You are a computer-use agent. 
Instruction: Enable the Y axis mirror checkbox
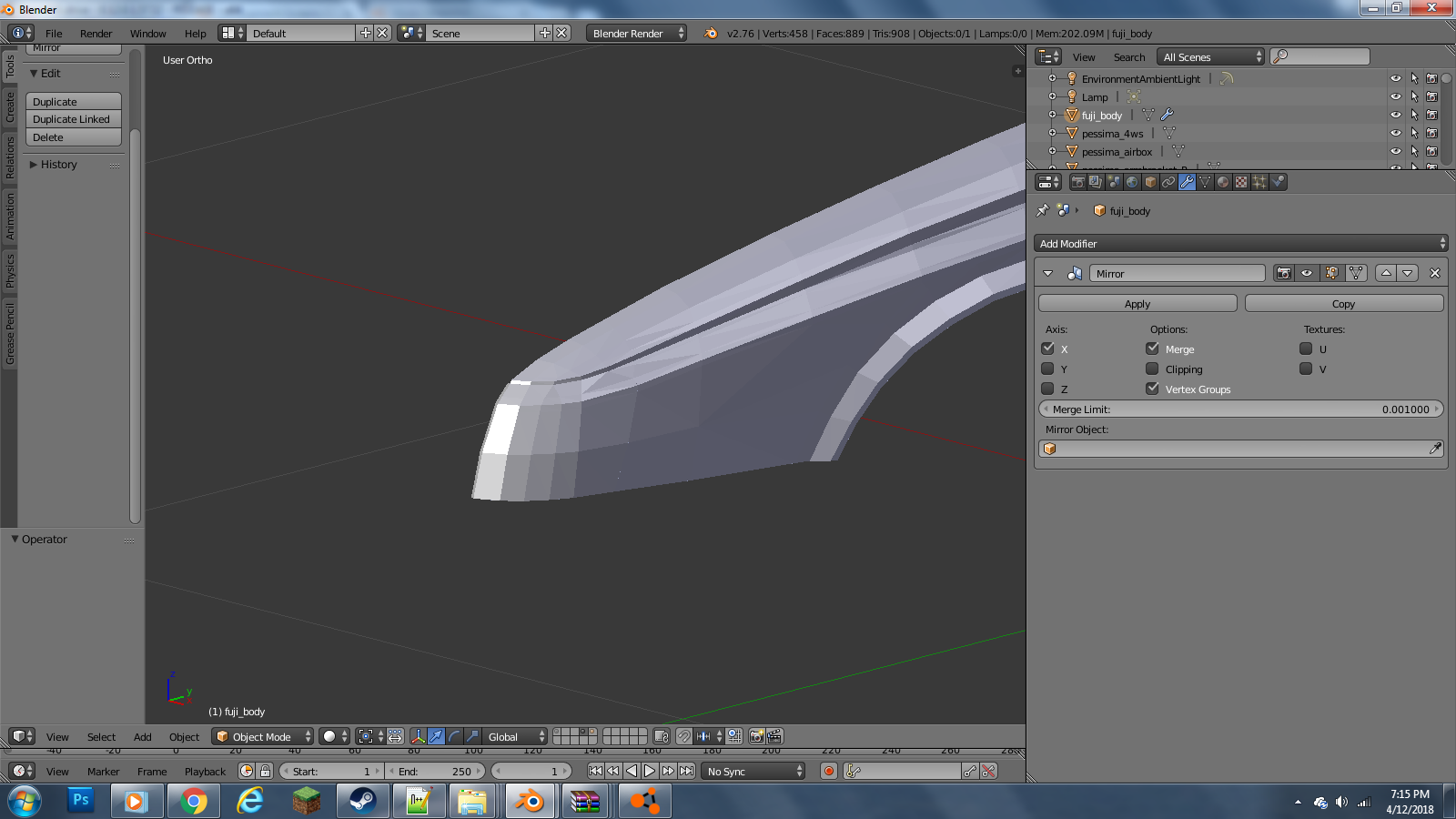click(x=1048, y=369)
